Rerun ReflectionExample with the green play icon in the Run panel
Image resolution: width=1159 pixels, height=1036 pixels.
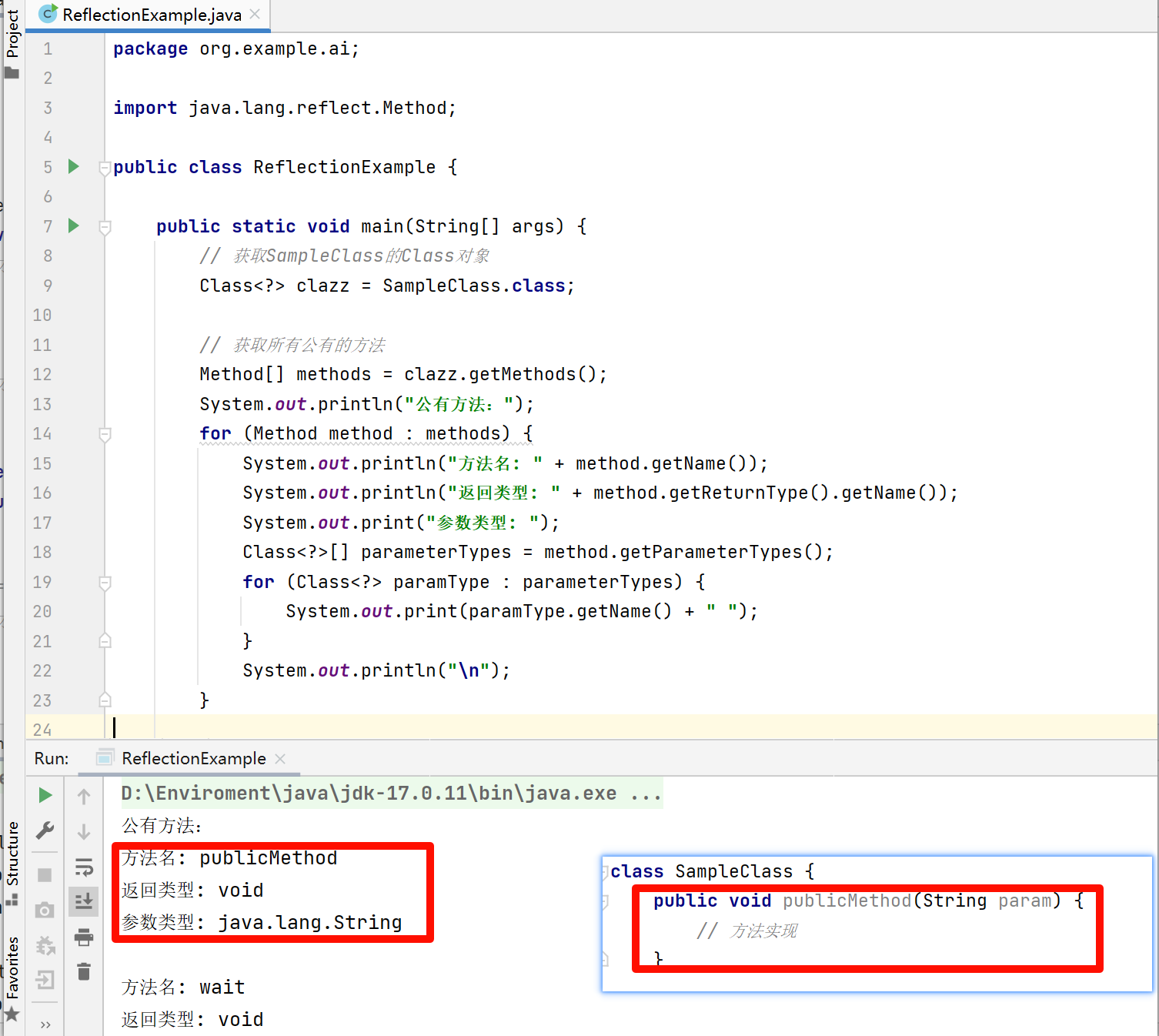pos(45,795)
